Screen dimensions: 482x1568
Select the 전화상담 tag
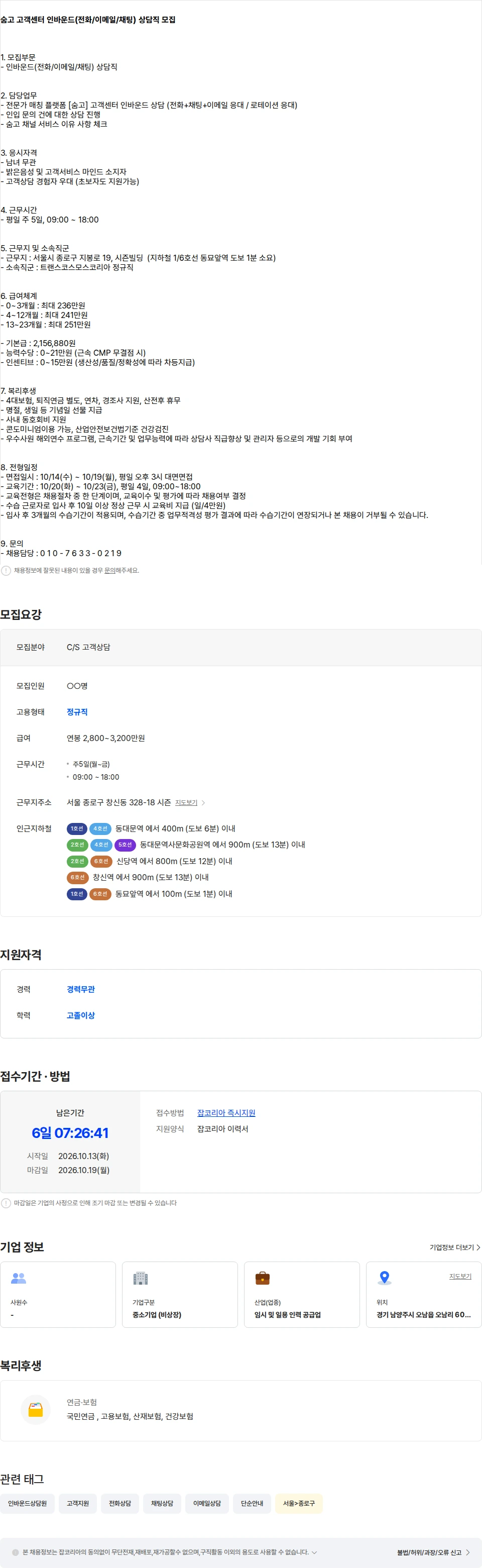(120, 1504)
